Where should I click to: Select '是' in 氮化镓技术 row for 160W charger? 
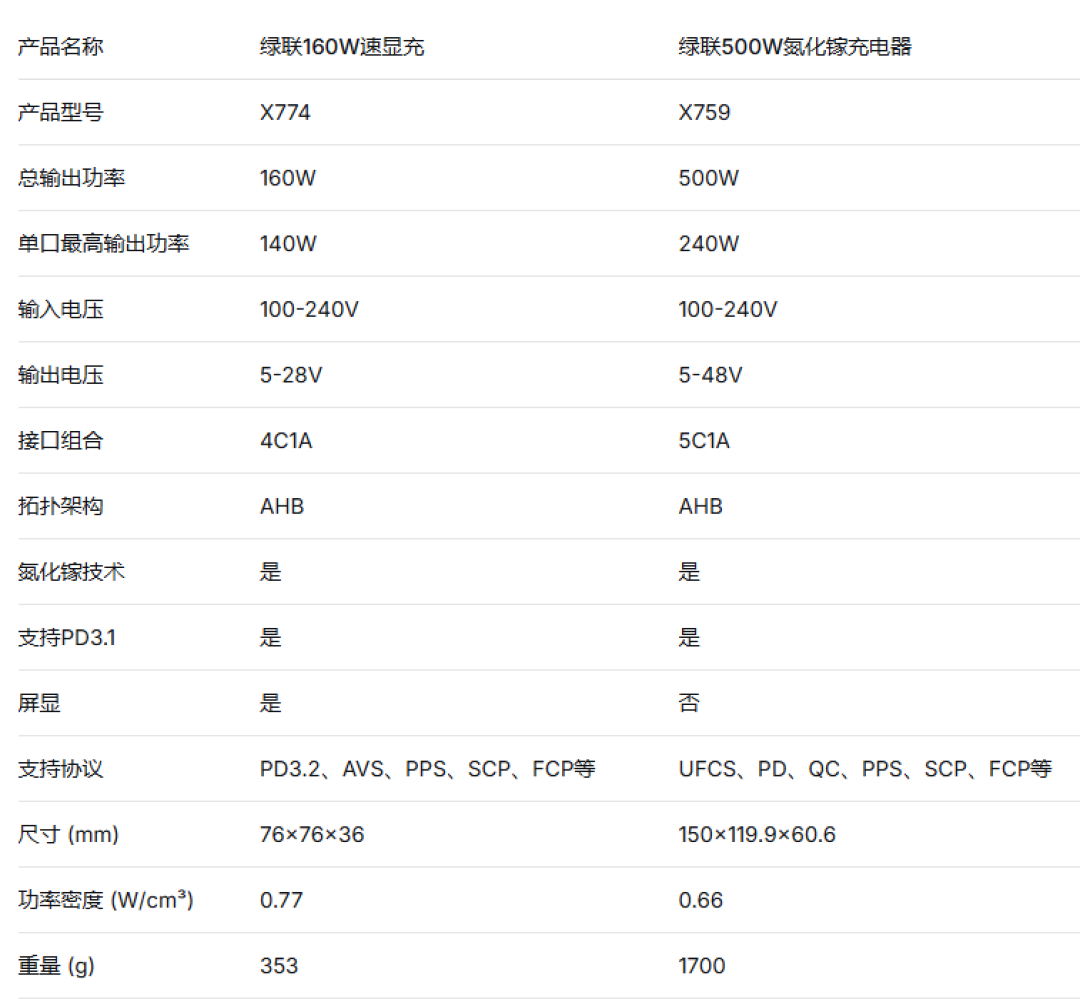[271, 572]
